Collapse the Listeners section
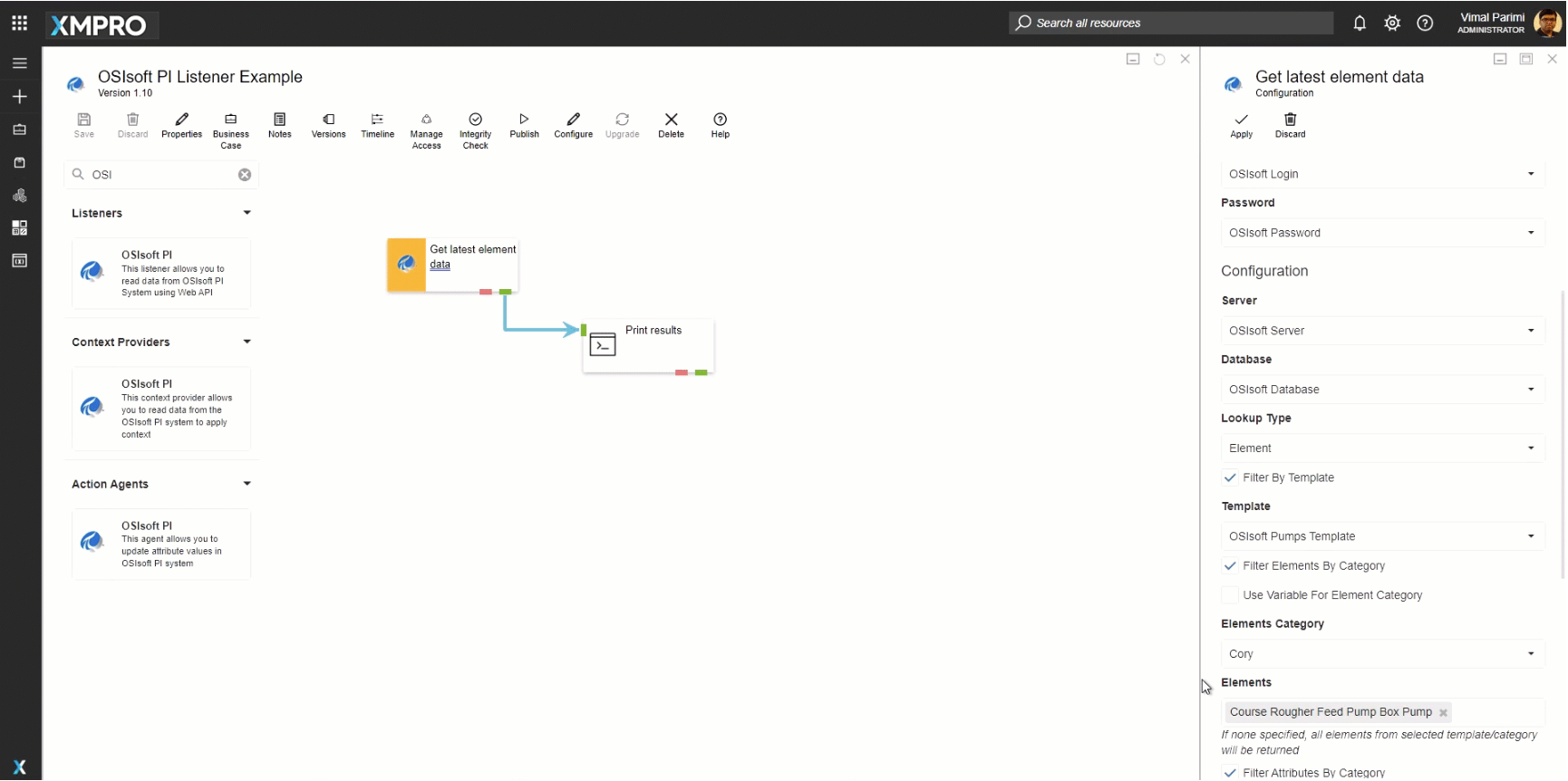 (x=247, y=213)
